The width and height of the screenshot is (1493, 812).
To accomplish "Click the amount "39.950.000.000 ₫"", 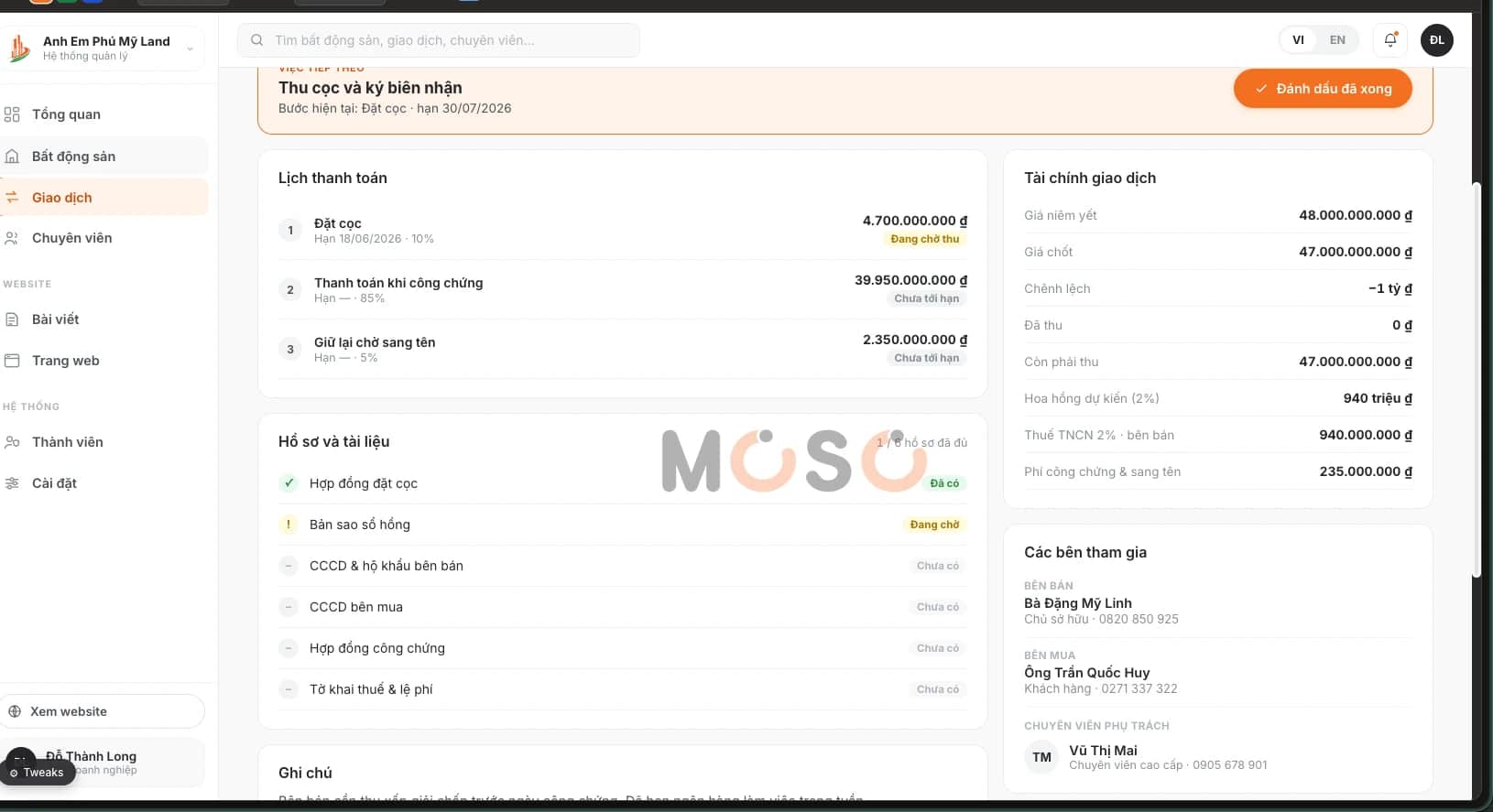I will tap(911, 280).
